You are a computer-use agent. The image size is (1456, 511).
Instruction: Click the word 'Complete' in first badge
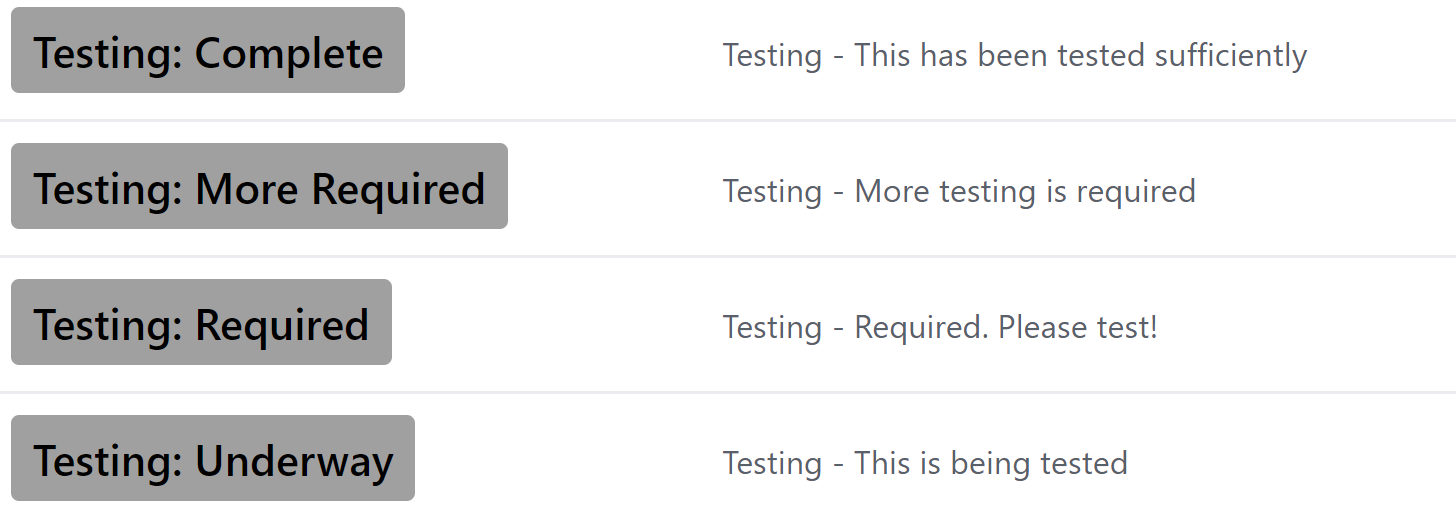point(289,53)
